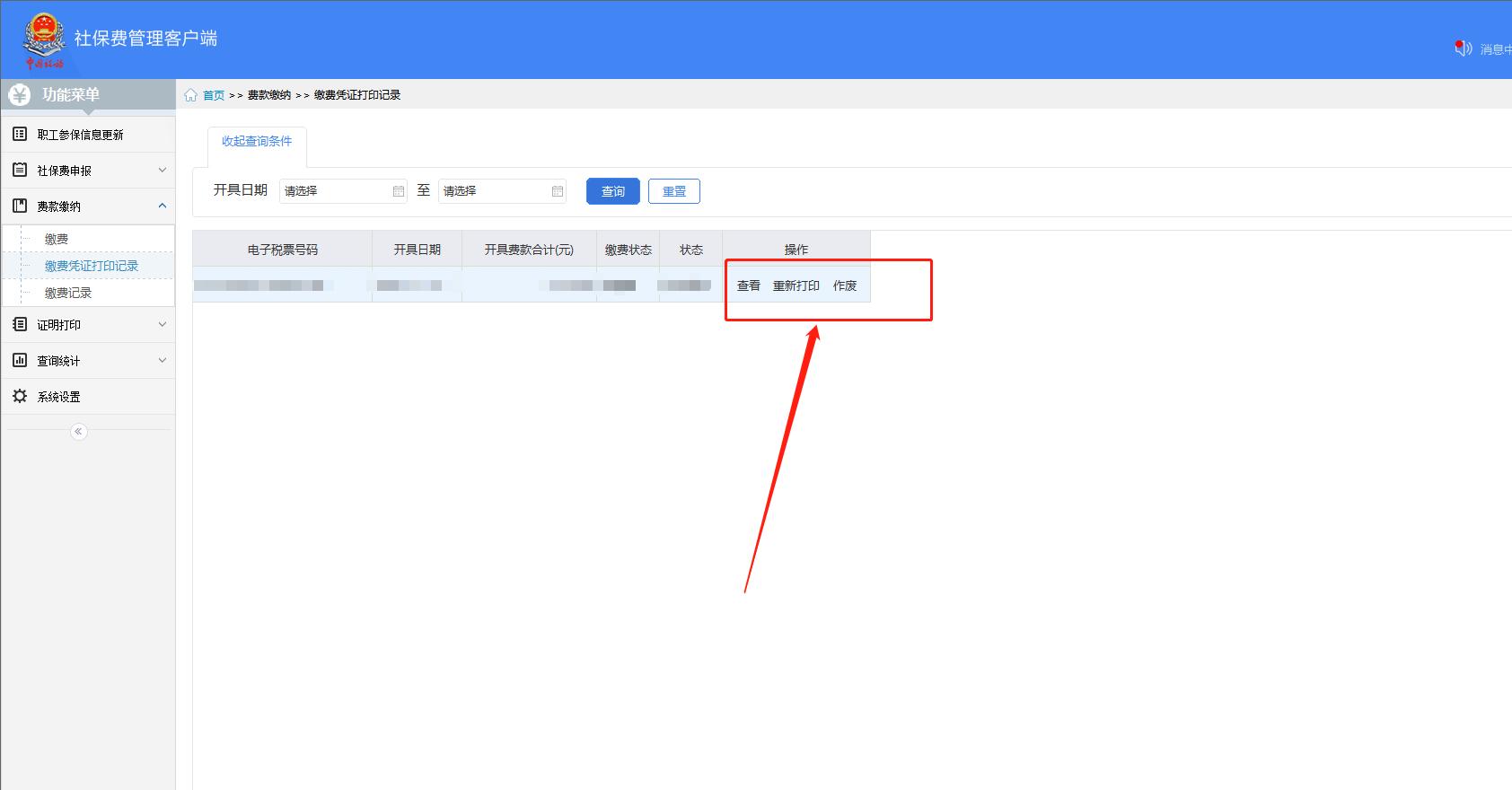The height and width of the screenshot is (790, 1512).
Task: Click the 重置 button
Action: coord(674,191)
